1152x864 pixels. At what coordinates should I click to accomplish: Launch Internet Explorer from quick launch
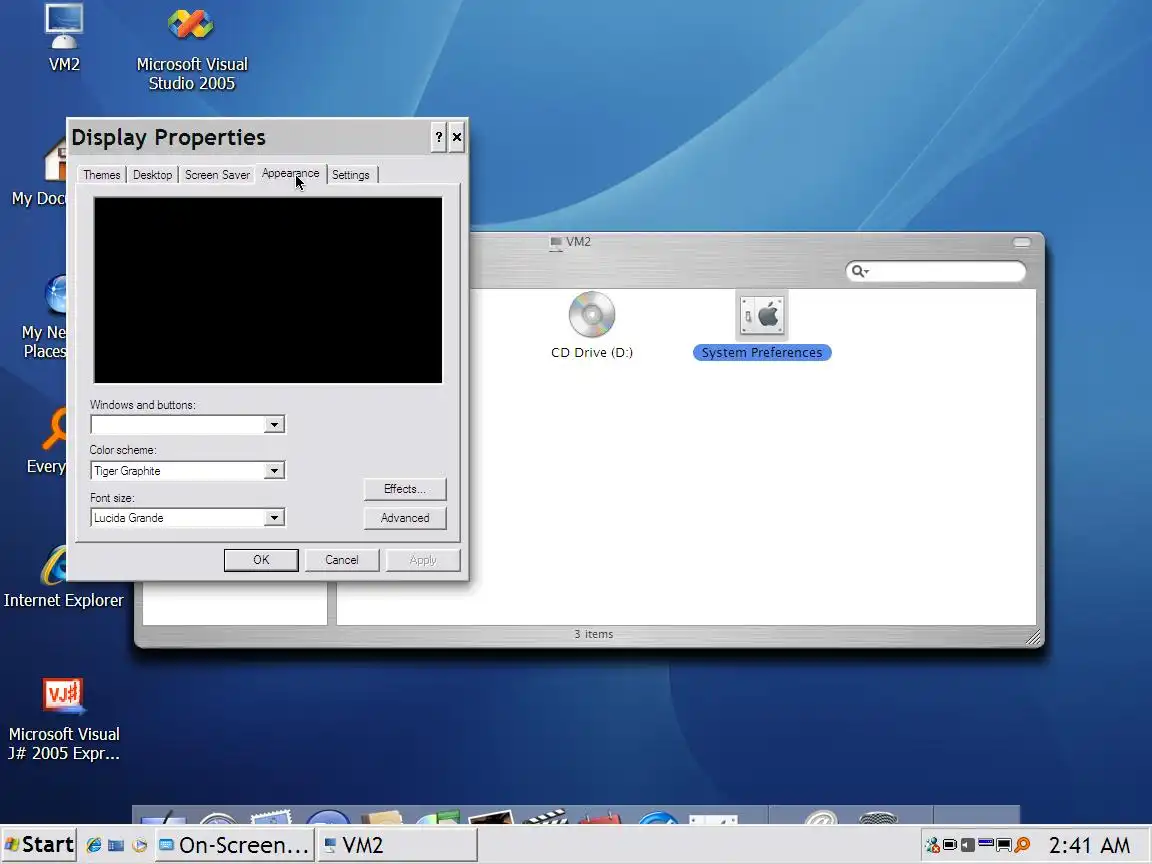pos(94,845)
